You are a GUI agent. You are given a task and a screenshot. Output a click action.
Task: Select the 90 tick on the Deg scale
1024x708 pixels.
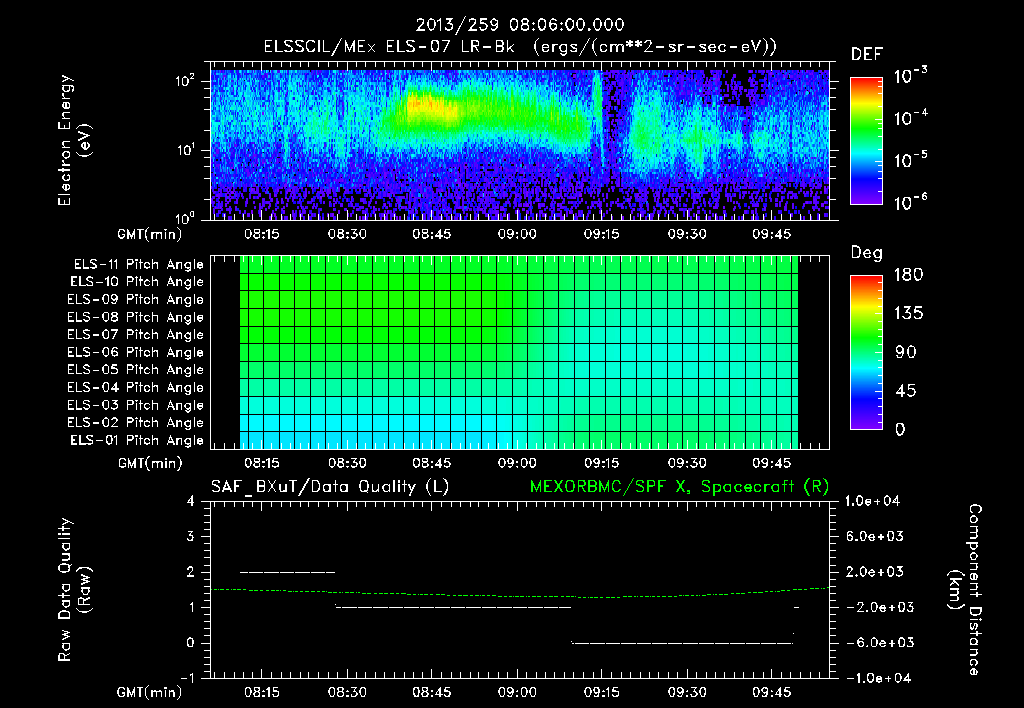click(906, 352)
